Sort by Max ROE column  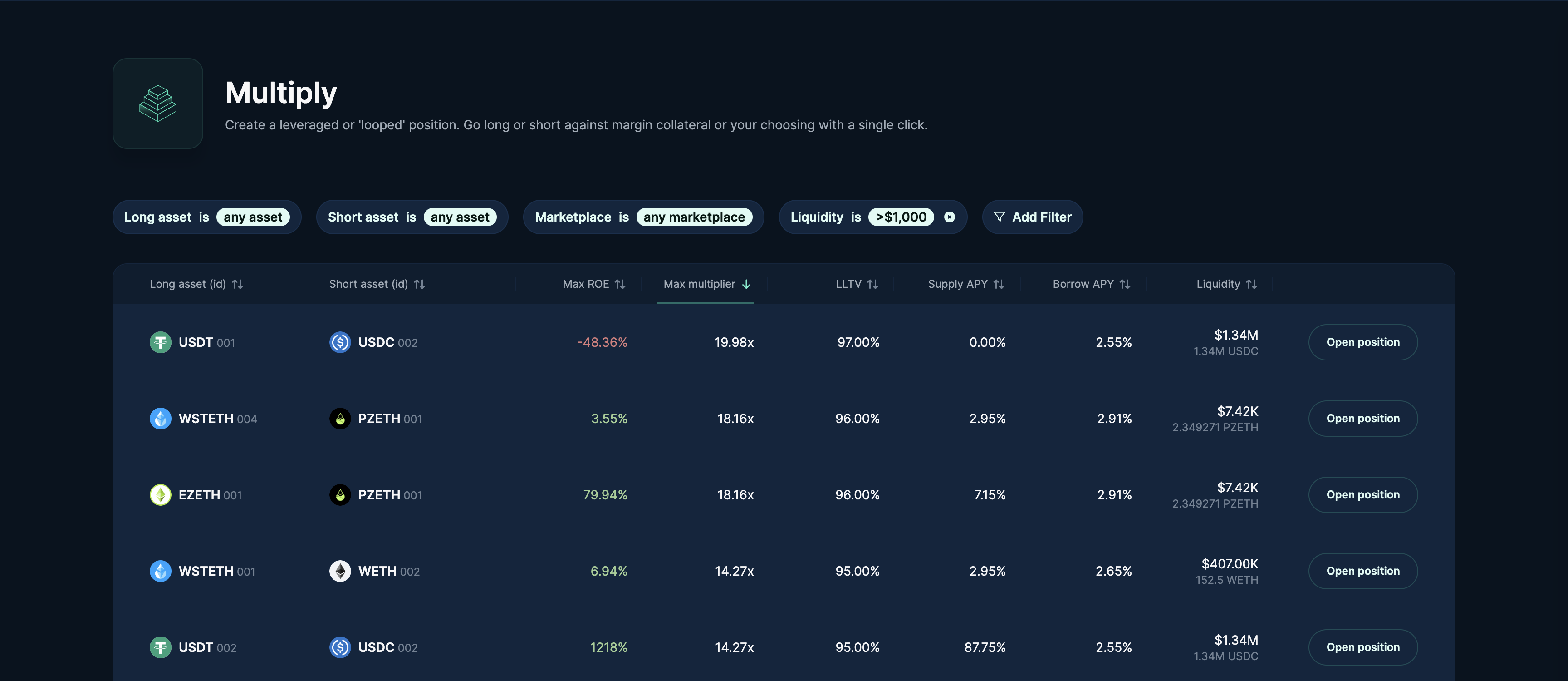click(593, 285)
